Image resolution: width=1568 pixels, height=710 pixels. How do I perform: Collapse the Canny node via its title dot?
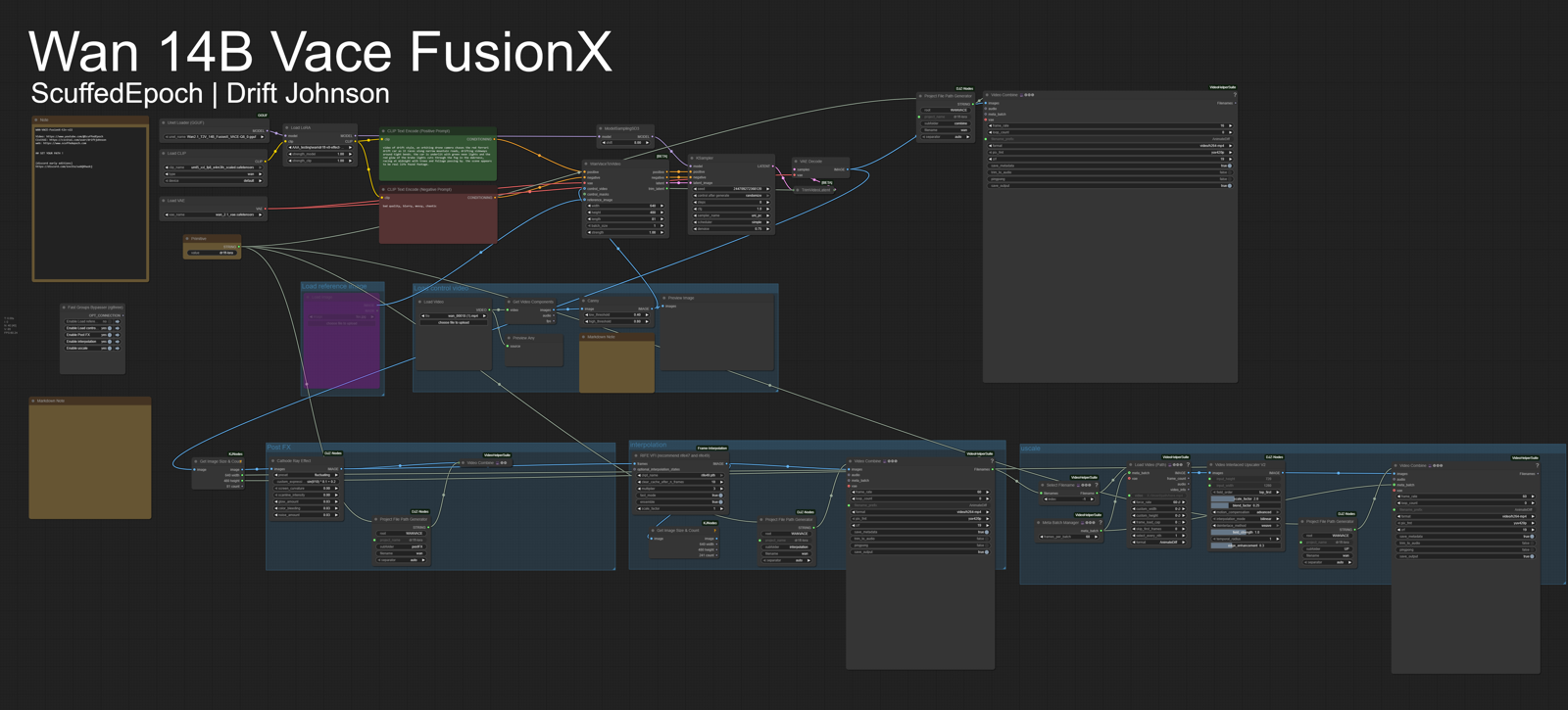click(583, 301)
